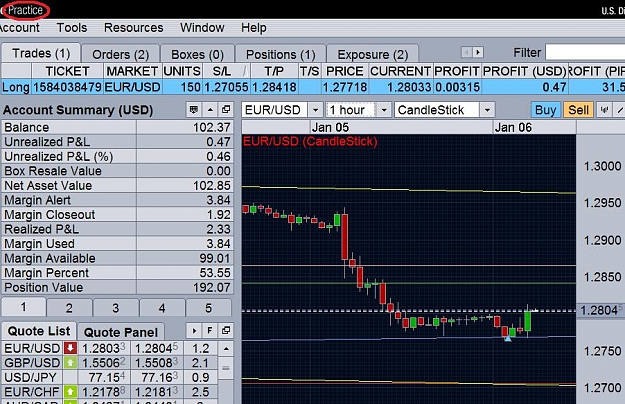The height and width of the screenshot is (404, 625).
Task: Click the tab scroll left arrow near Filter
Action: (466, 52)
